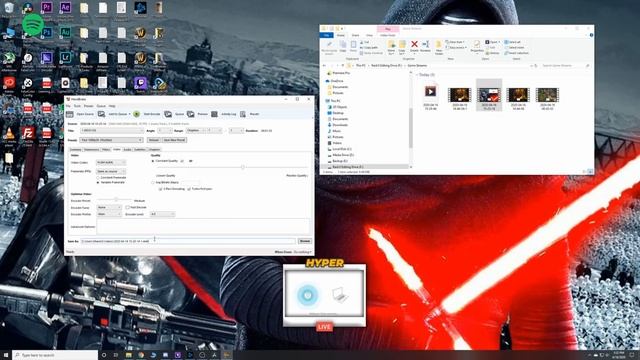Click the Browse button next to Save As

[x=304, y=241]
